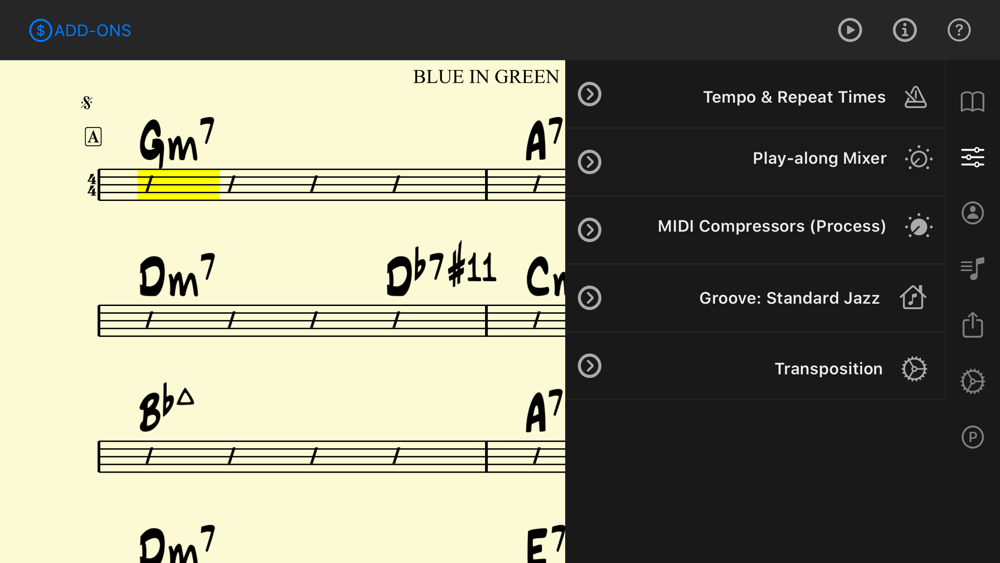Tap the circled P icon in sidebar

[973, 437]
